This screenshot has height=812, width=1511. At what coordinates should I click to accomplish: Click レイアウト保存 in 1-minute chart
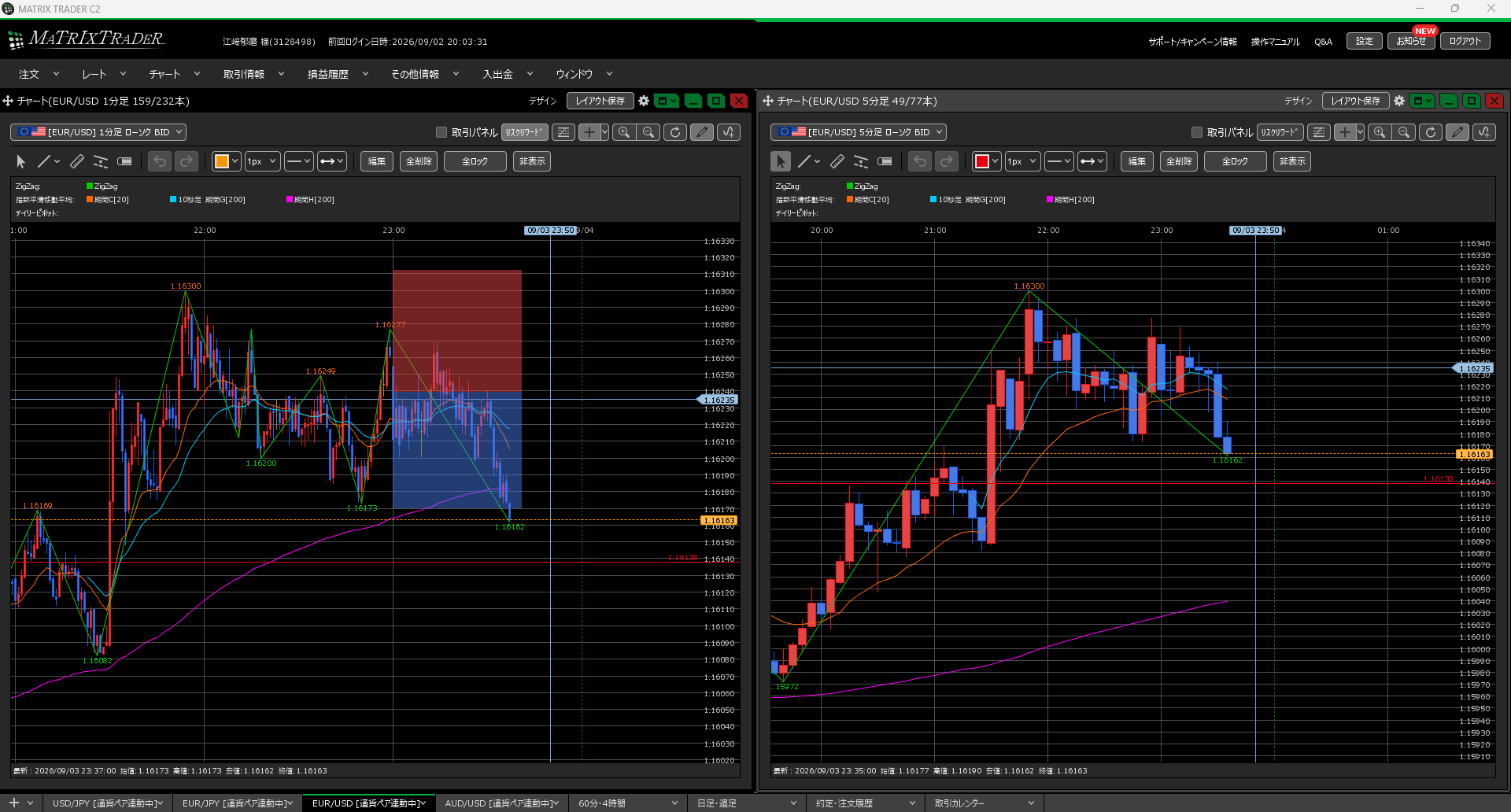click(x=600, y=101)
